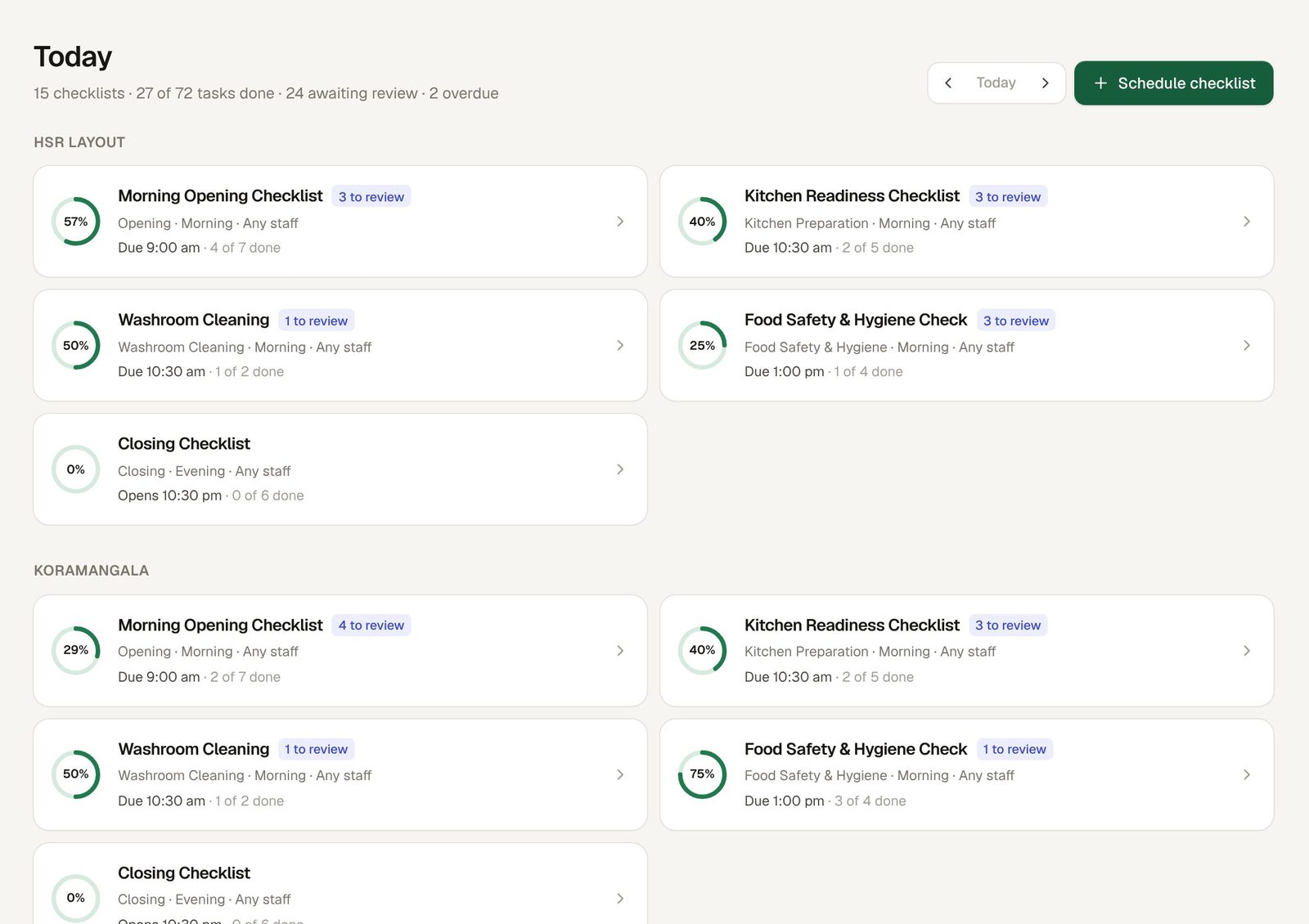
Task: Click HSR Washroom Cleaning '1 to review' badge
Action: click(316, 321)
